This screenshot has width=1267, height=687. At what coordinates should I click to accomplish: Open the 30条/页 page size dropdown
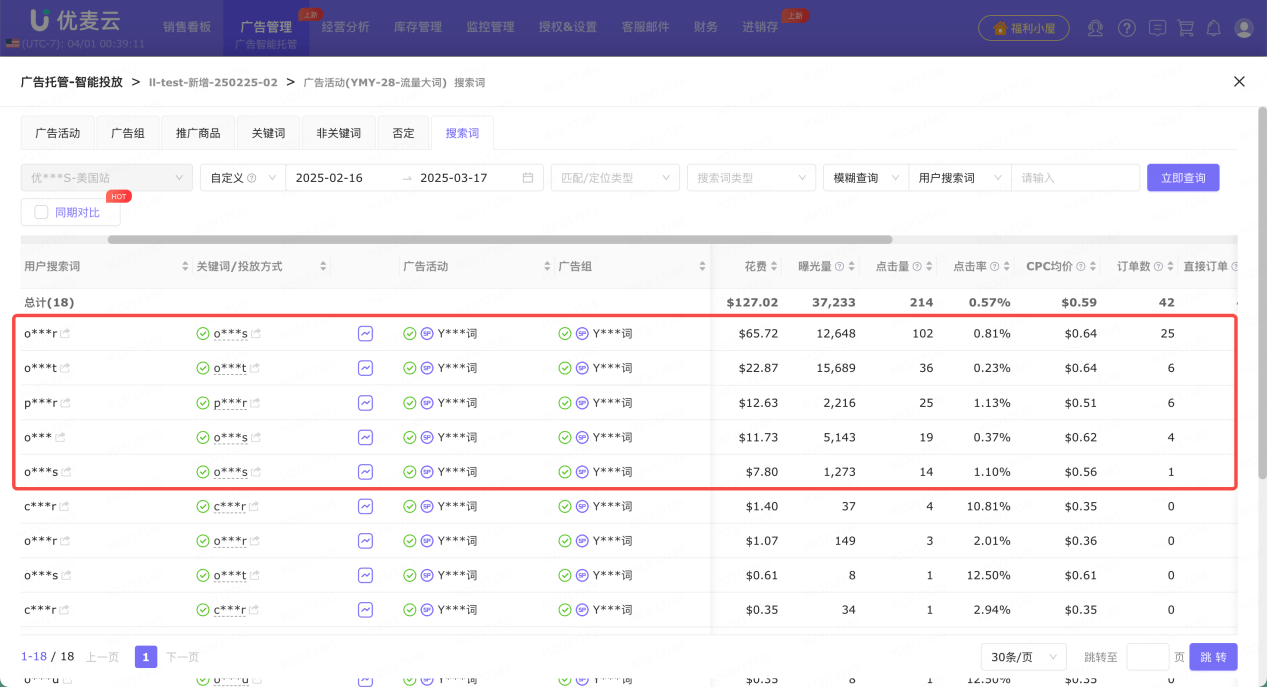1024,657
